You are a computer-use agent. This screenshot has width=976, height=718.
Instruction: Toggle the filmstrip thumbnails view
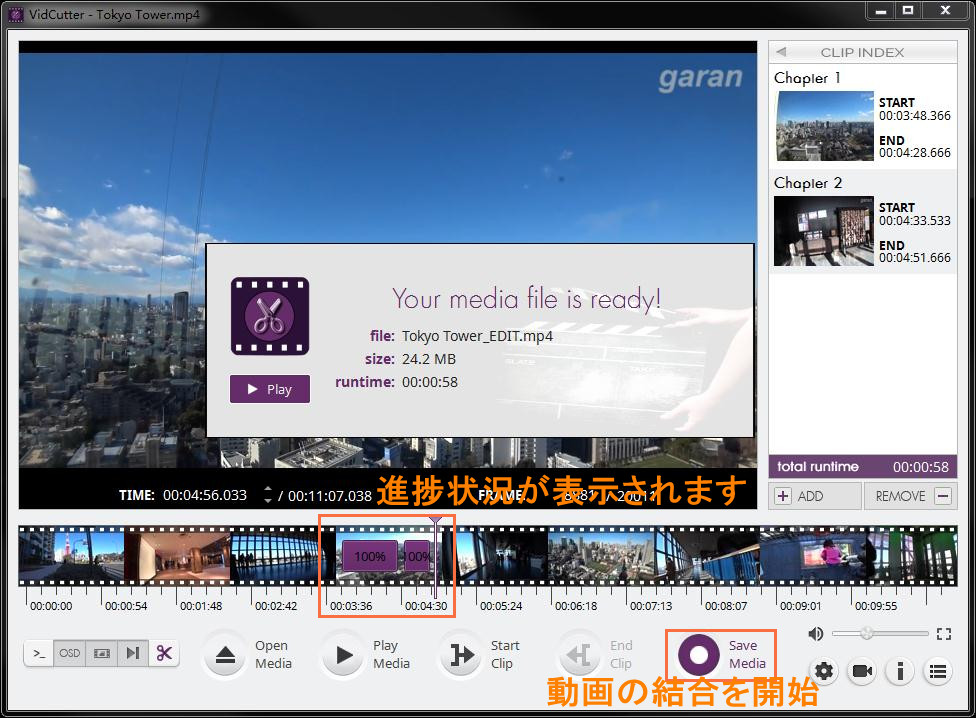click(101, 652)
